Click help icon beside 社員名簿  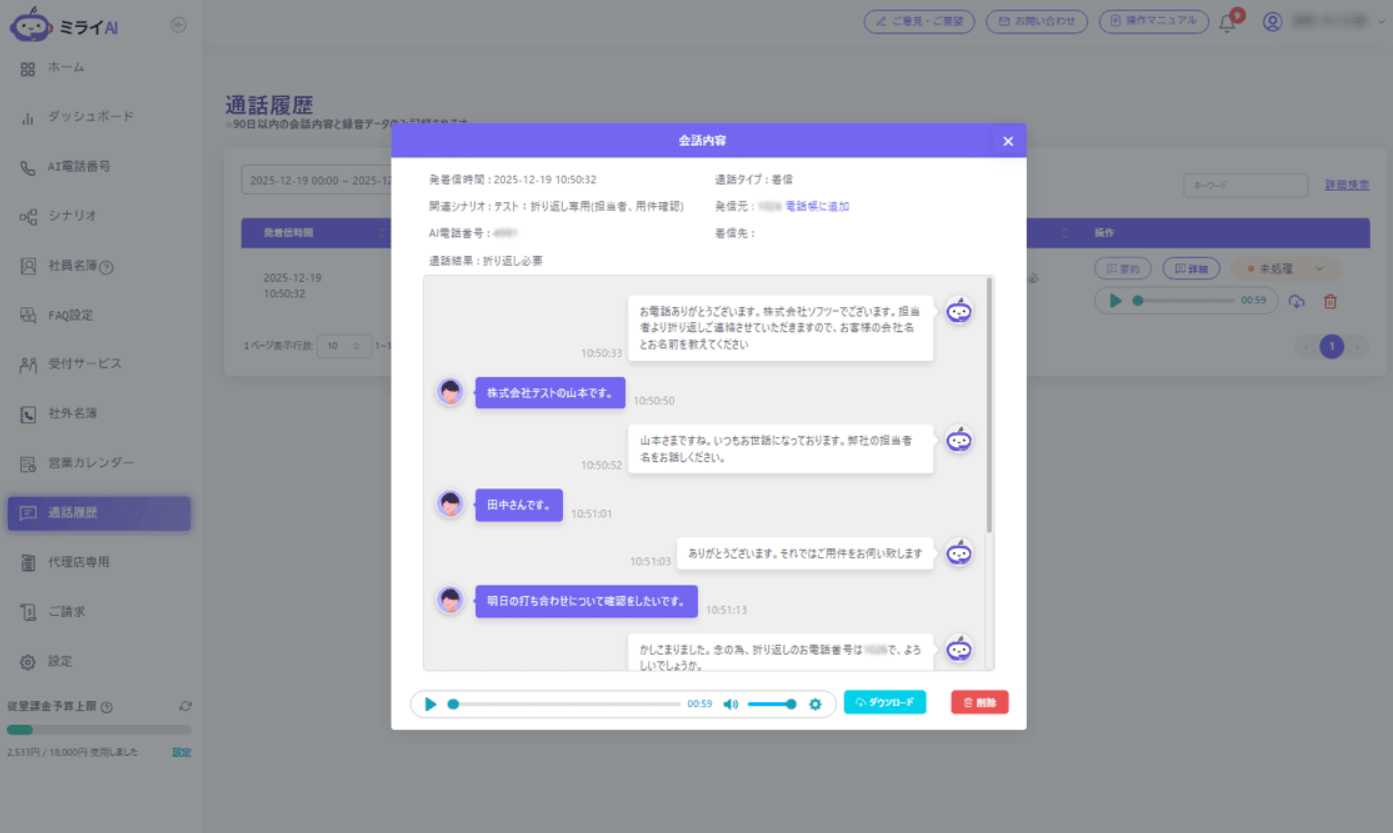click(107, 267)
